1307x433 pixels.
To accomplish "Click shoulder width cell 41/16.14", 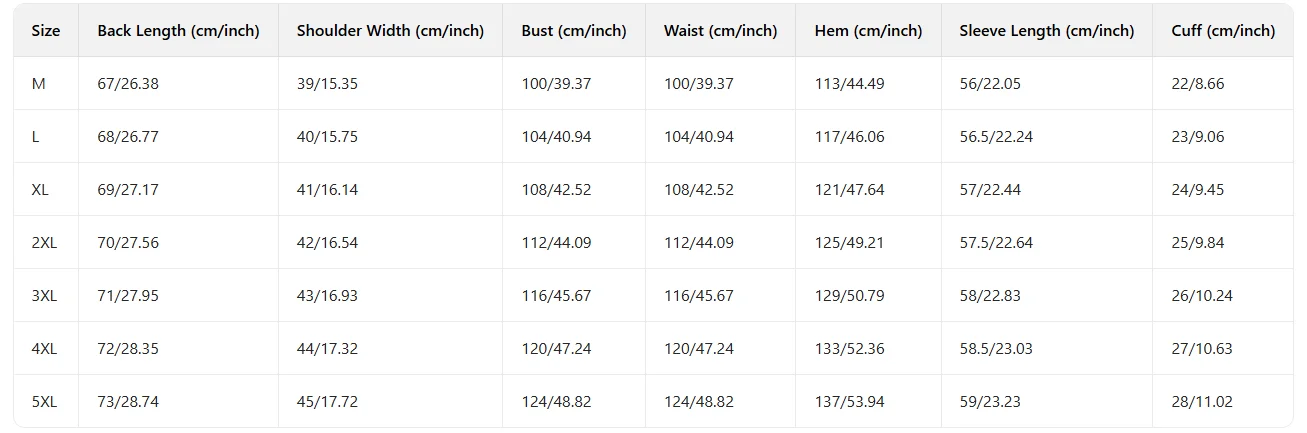I will coord(327,190).
